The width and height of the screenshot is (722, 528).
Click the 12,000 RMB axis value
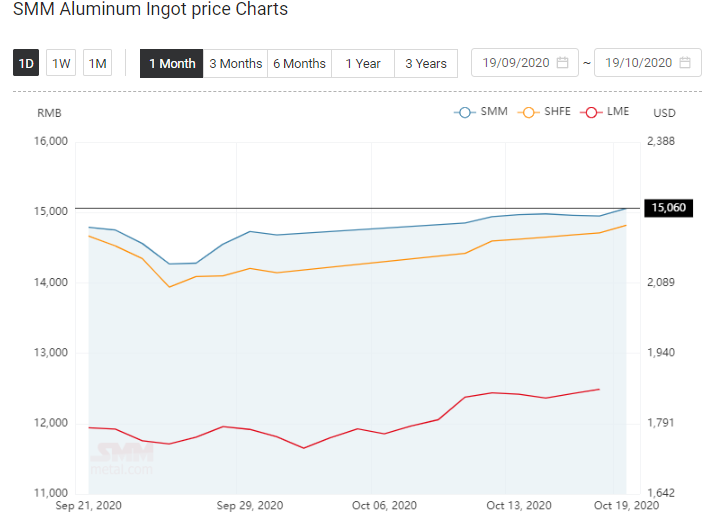51,423
